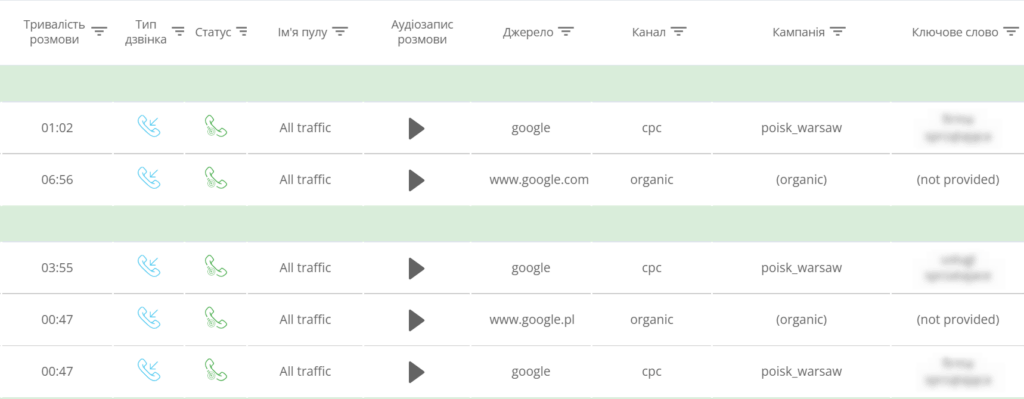
Task: Click the Аудіозапис розмови column header
Action: pos(422,32)
